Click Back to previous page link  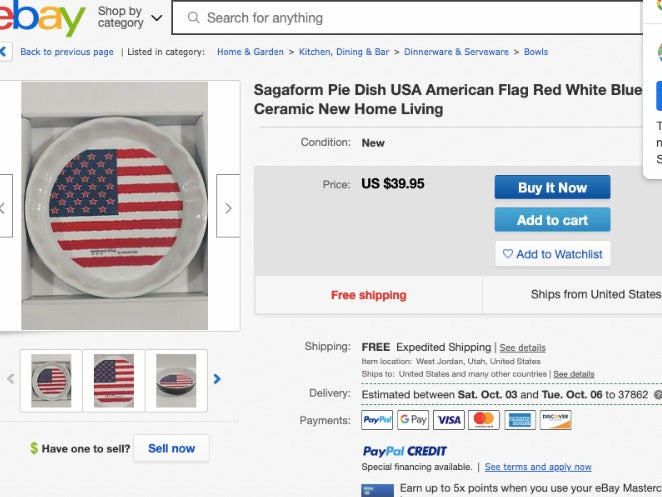(x=66, y=52)
